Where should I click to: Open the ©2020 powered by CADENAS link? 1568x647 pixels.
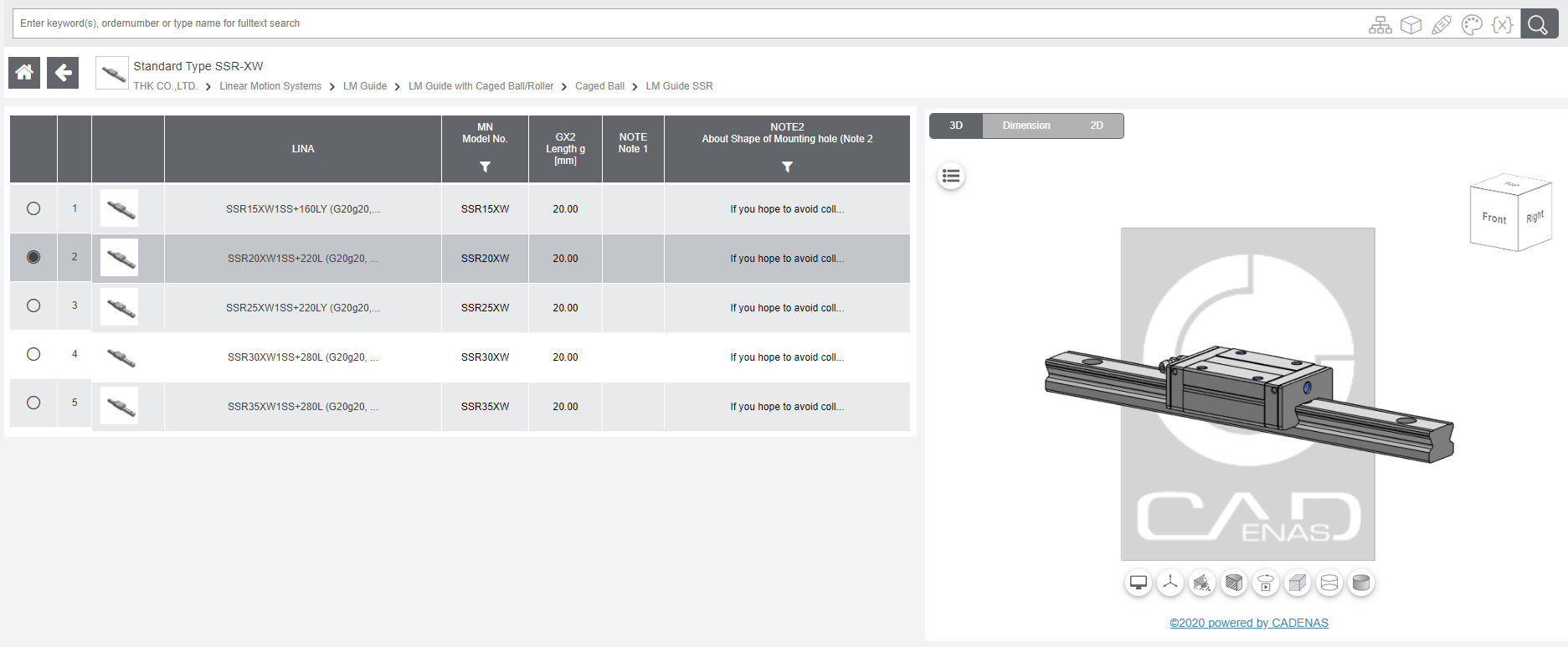tap(1248, 623)
